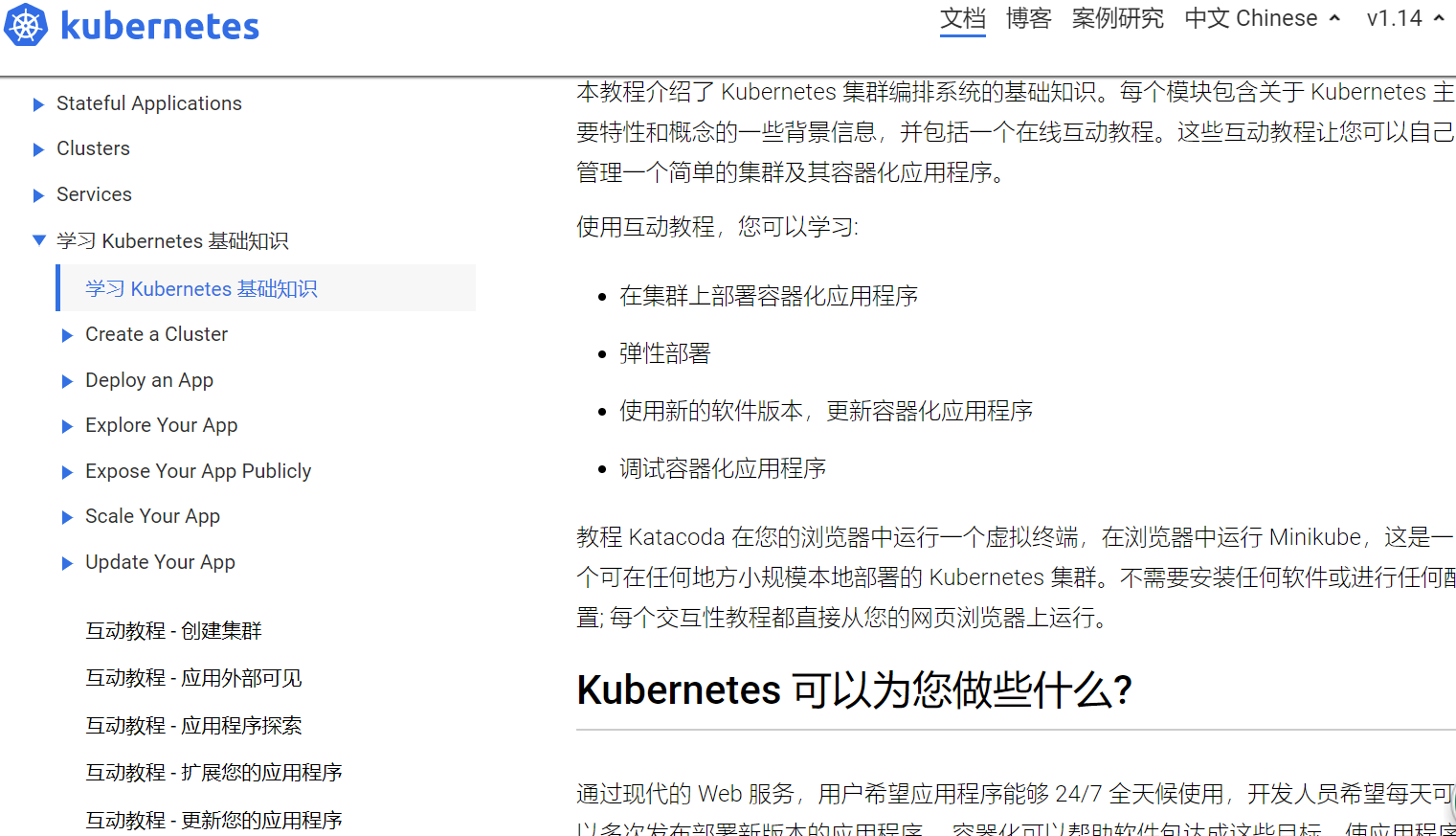
Task: Open 案例研究 case studies menu item
Action: [x=1118, y=18]
